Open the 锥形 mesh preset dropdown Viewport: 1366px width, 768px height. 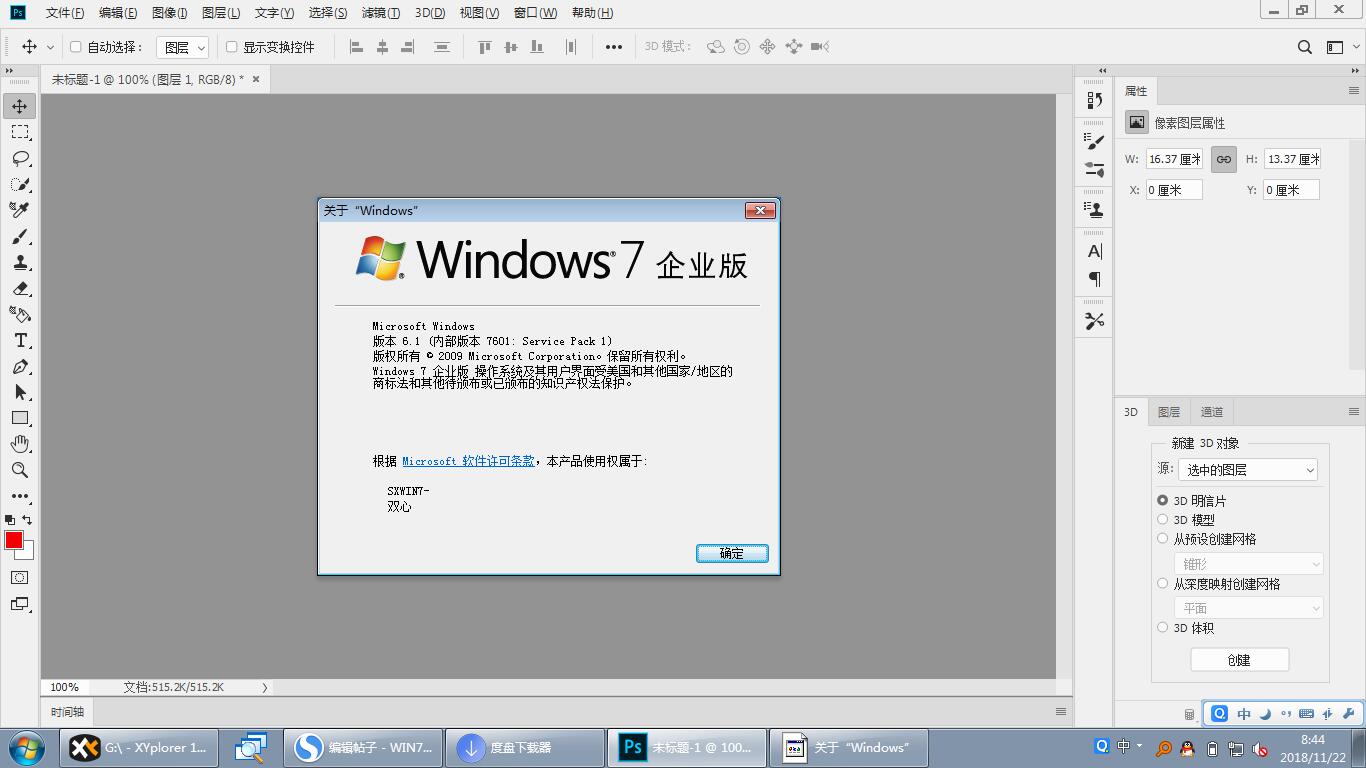[1248, 564]
